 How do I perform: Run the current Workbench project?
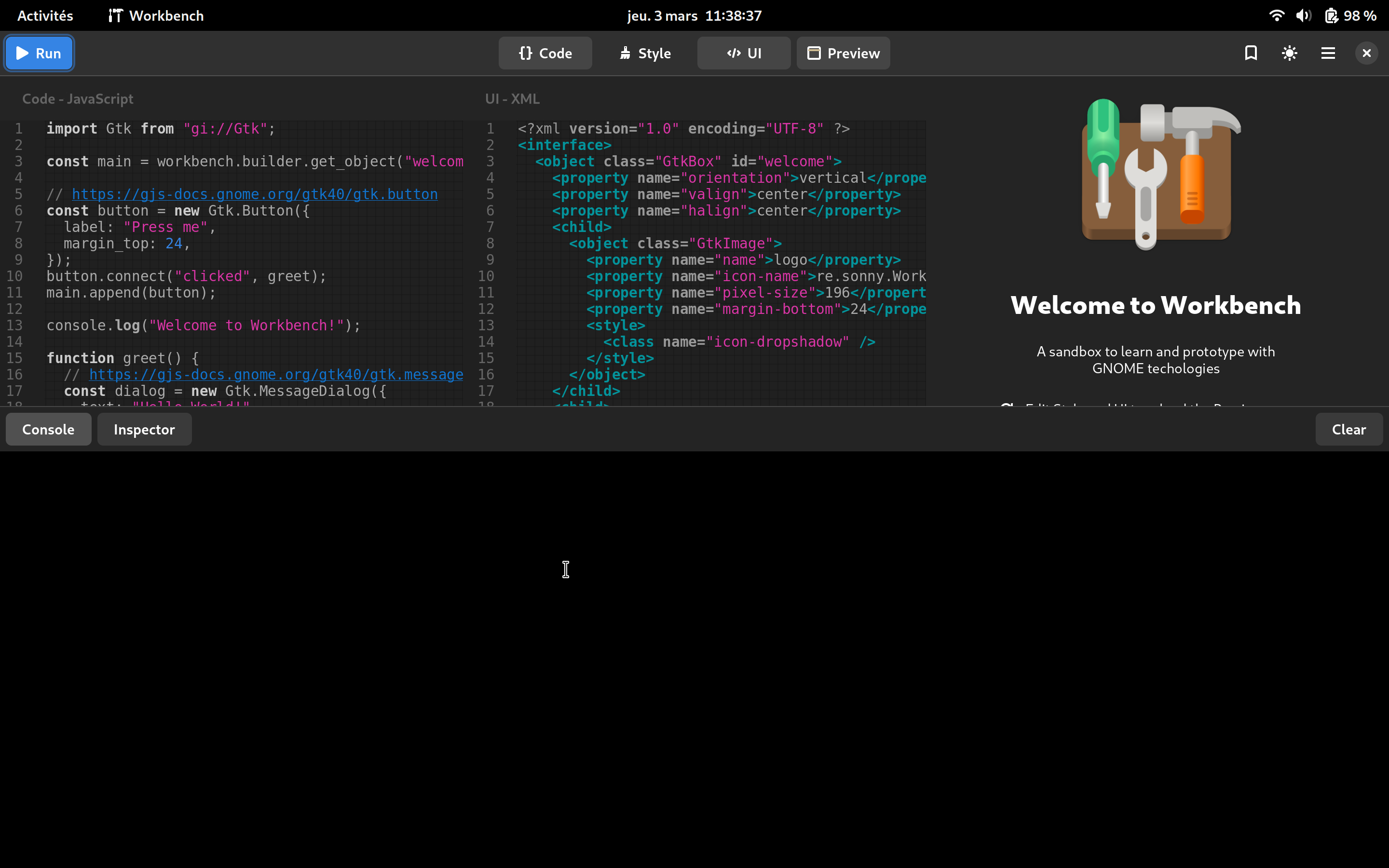tap(39, 53)
